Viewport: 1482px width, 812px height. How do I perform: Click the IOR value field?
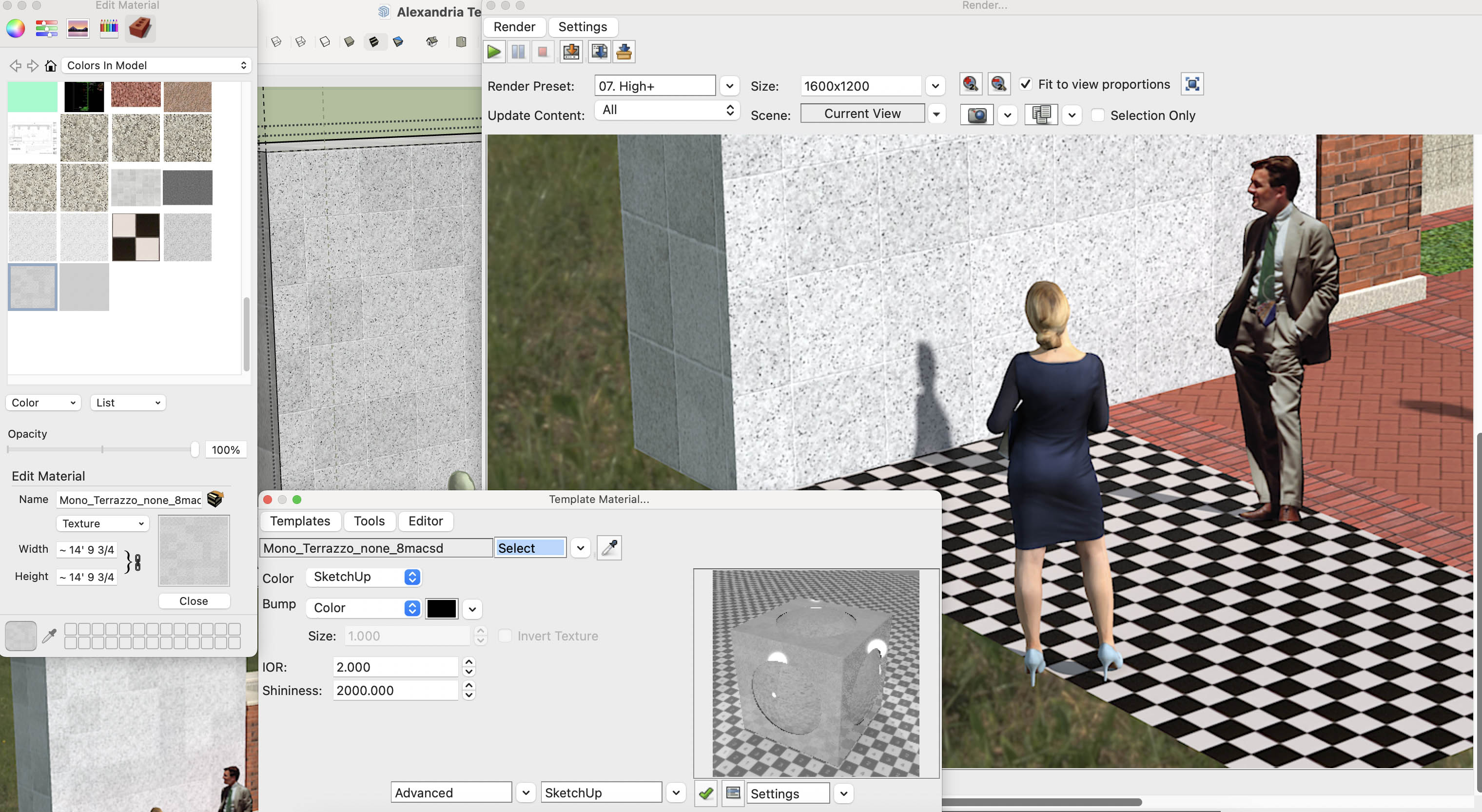pyautogui.click(x=395, y=667)
